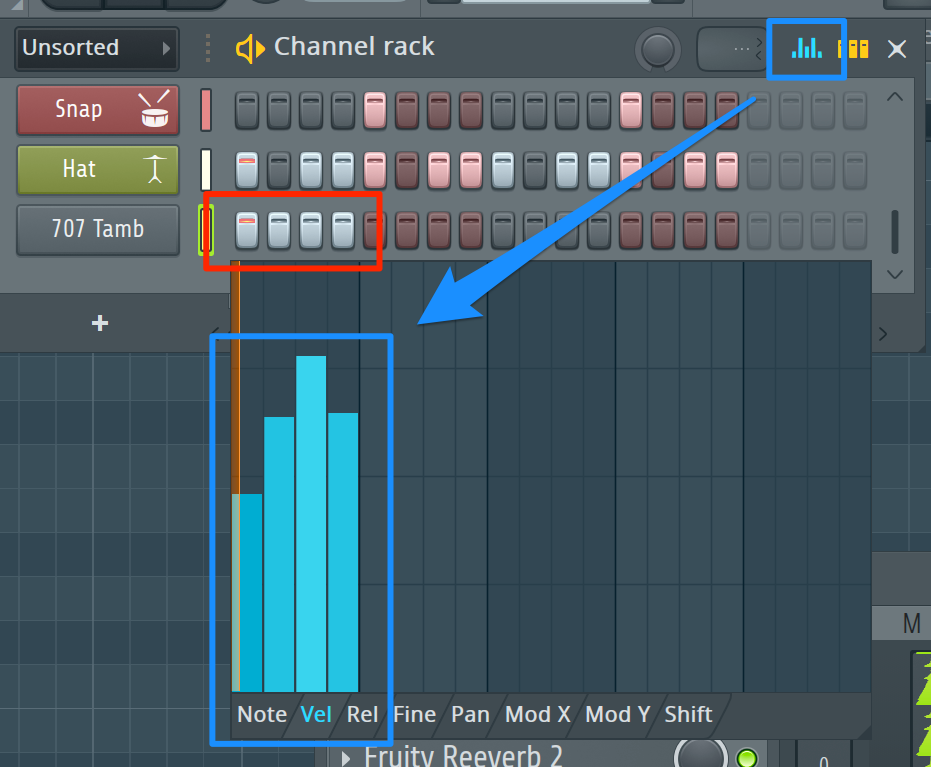Switch to the Pan tab in graph editor
Image resolution: width=931 pixels, height=767 pixels.
click(470, 715)
